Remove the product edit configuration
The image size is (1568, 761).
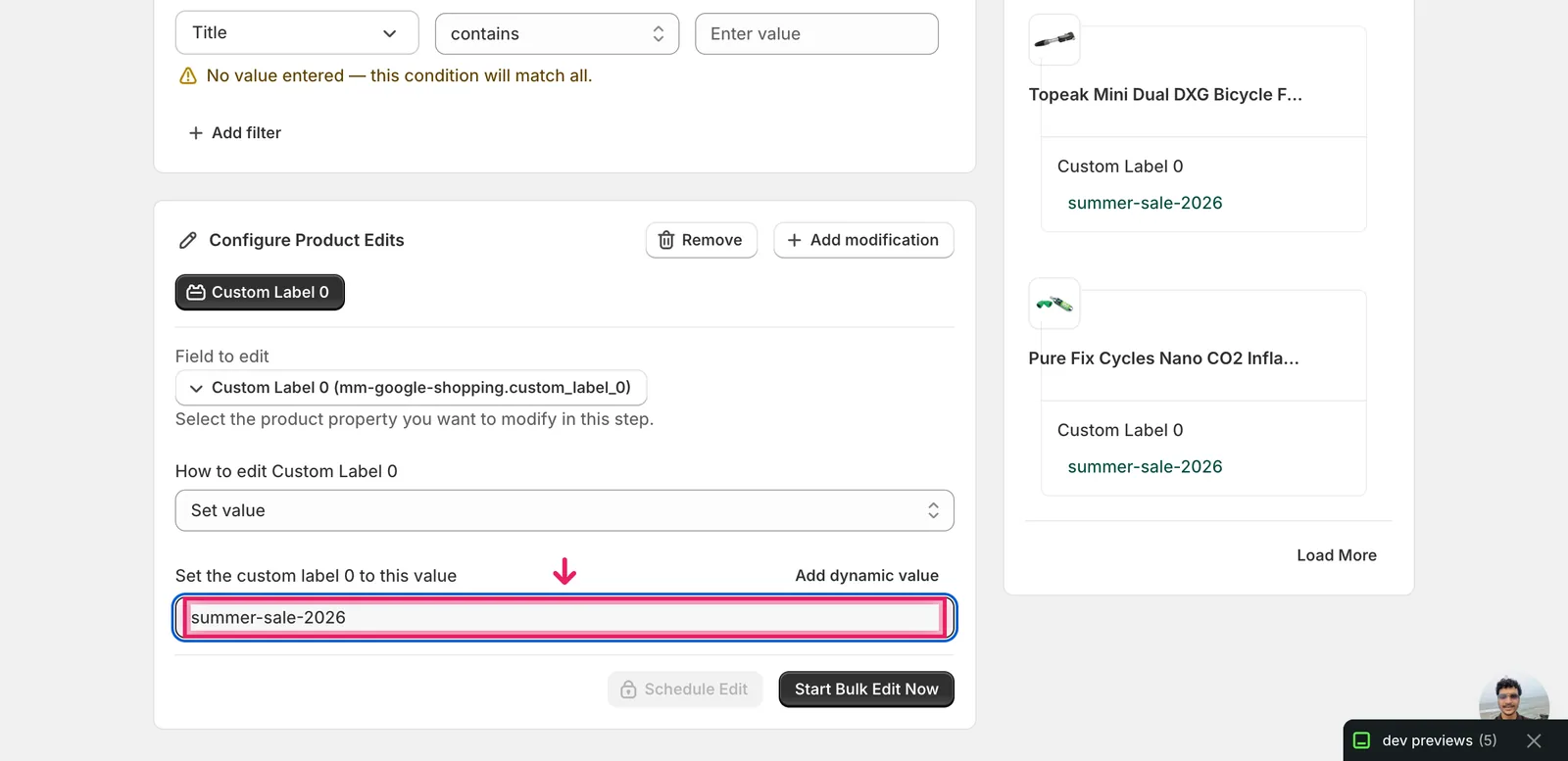pos(701,240)
